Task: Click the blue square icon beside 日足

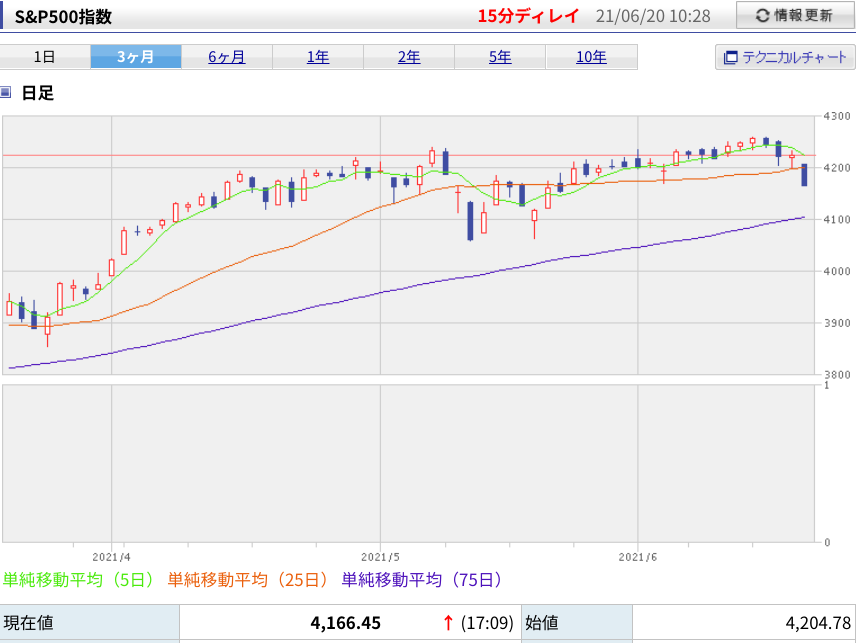Action: (5, 92)
